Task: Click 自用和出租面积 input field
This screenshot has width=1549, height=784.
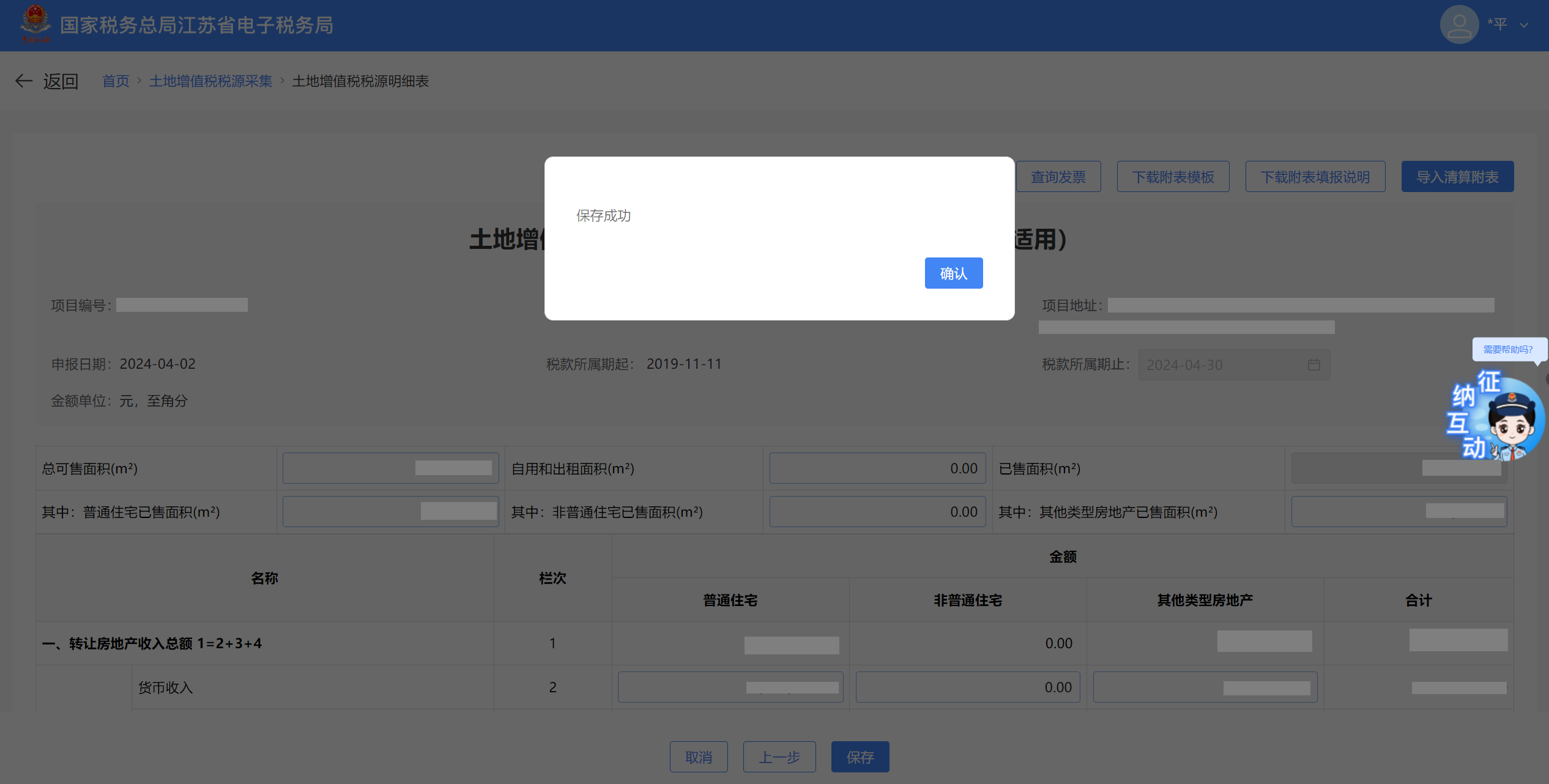Action: [x=877, y=468]
